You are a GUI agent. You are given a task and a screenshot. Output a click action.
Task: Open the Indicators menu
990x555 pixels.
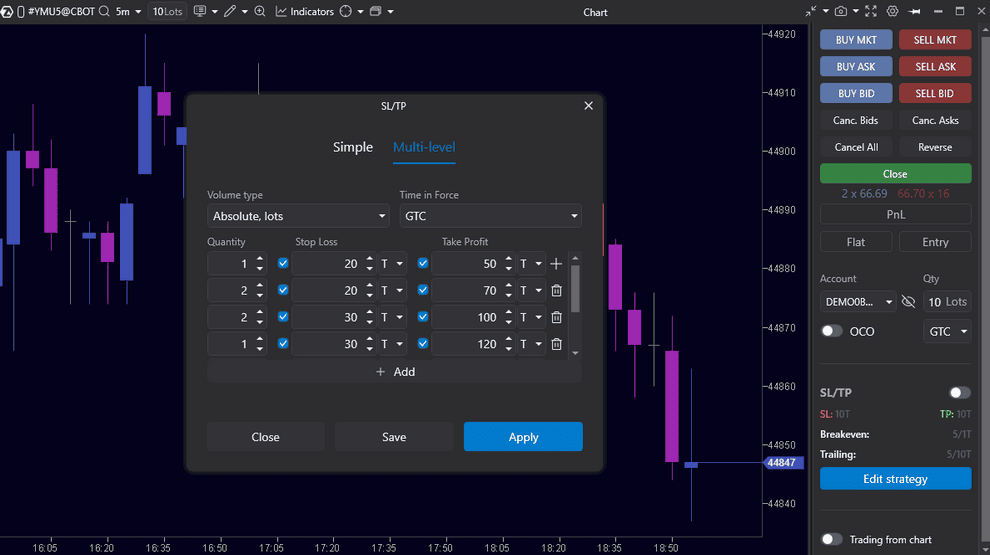(305, 11)
